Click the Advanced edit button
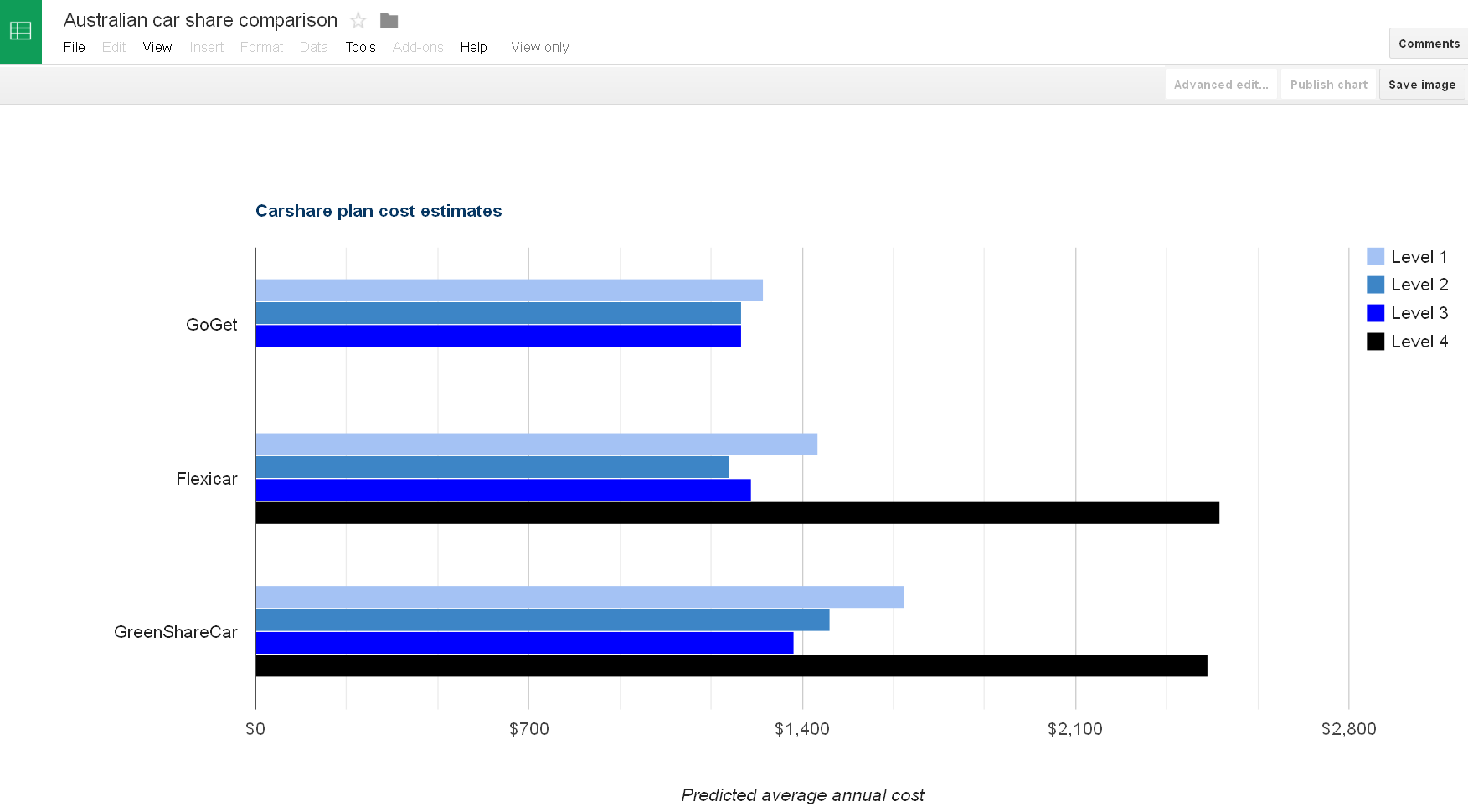Screen dimensions: 1468x812 click(1221, 85)
